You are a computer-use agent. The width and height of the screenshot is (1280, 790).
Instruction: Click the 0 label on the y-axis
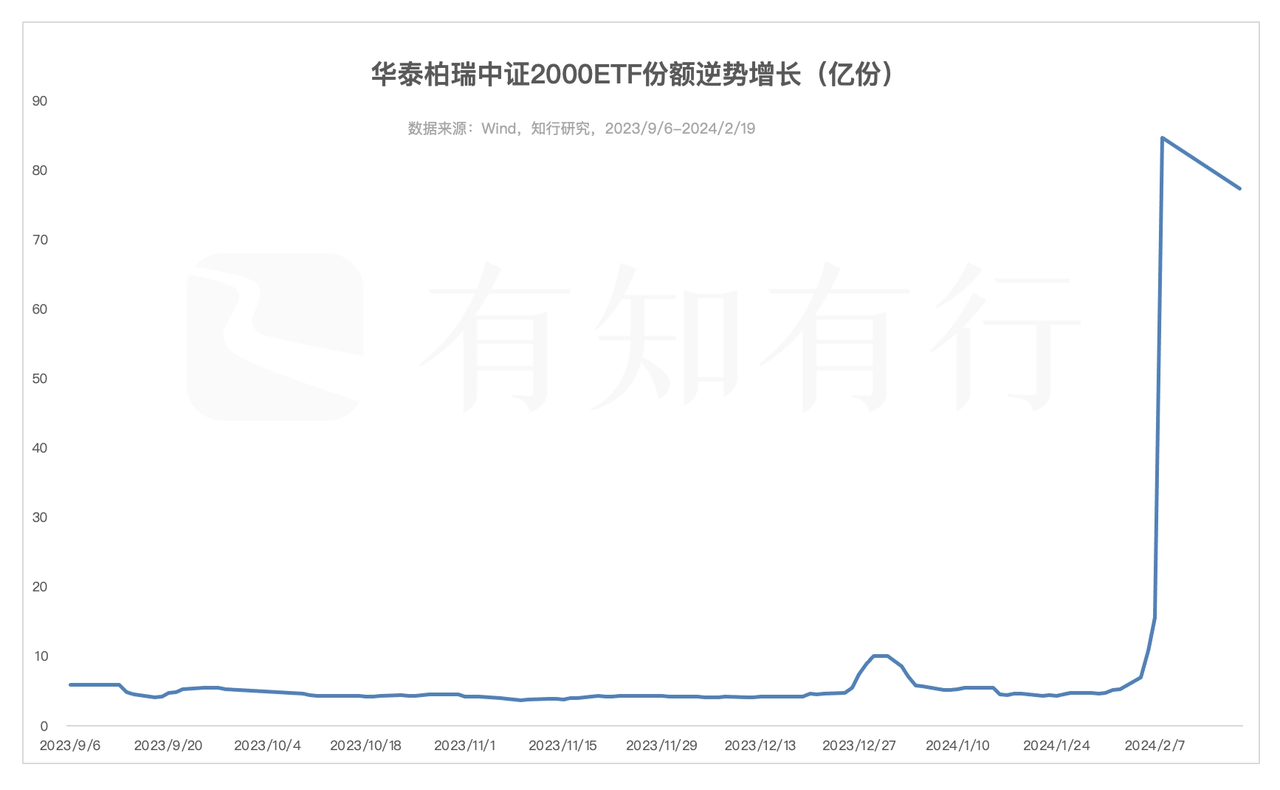(x=44, y=725)
